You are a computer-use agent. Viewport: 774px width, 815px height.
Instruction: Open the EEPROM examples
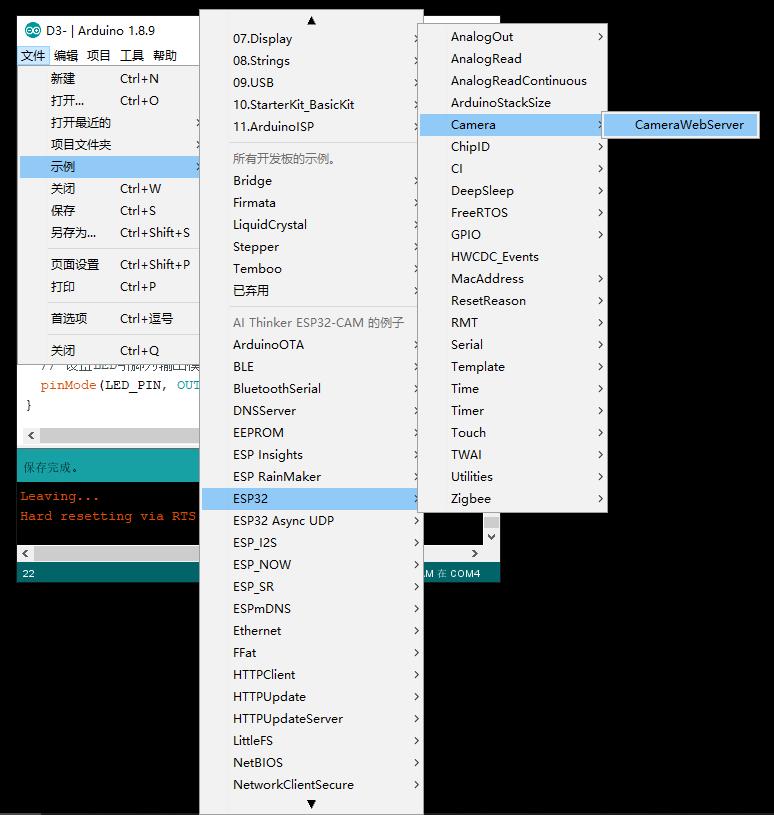311,432
